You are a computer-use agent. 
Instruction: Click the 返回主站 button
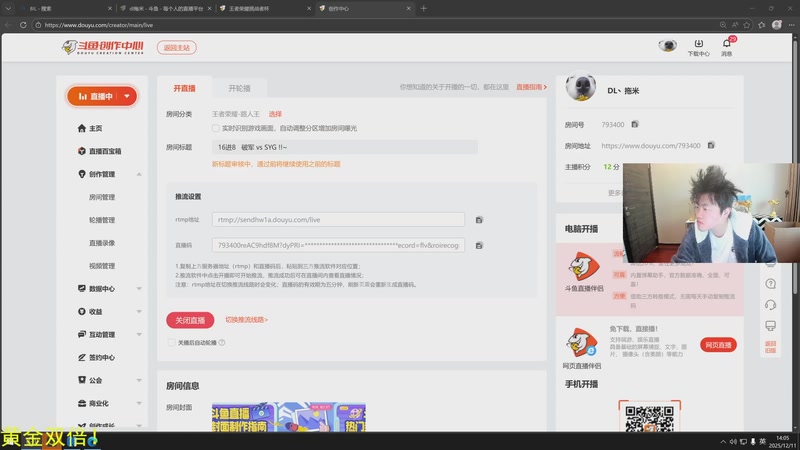(x=177, y=47)
